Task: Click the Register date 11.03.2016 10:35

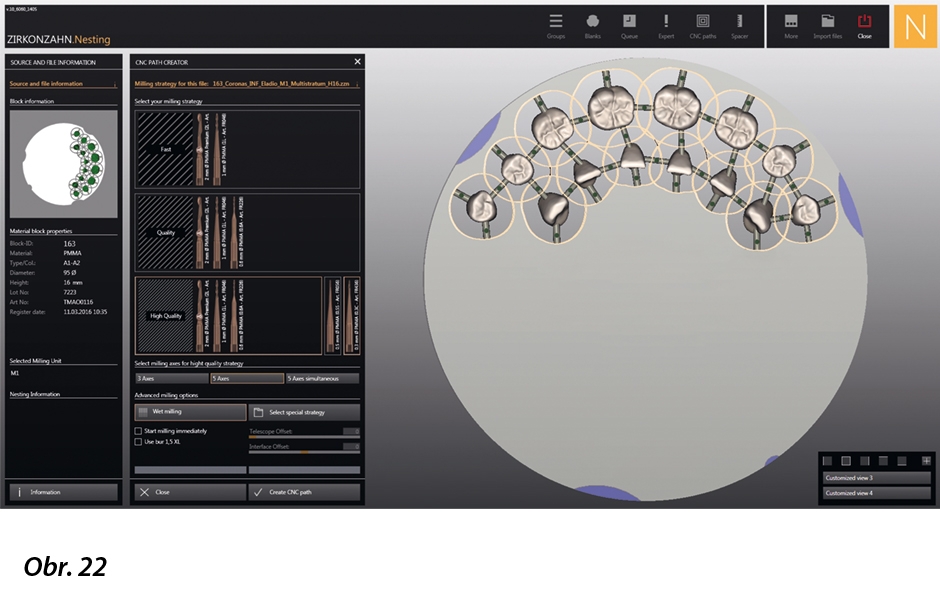Action: pos(85,312)
